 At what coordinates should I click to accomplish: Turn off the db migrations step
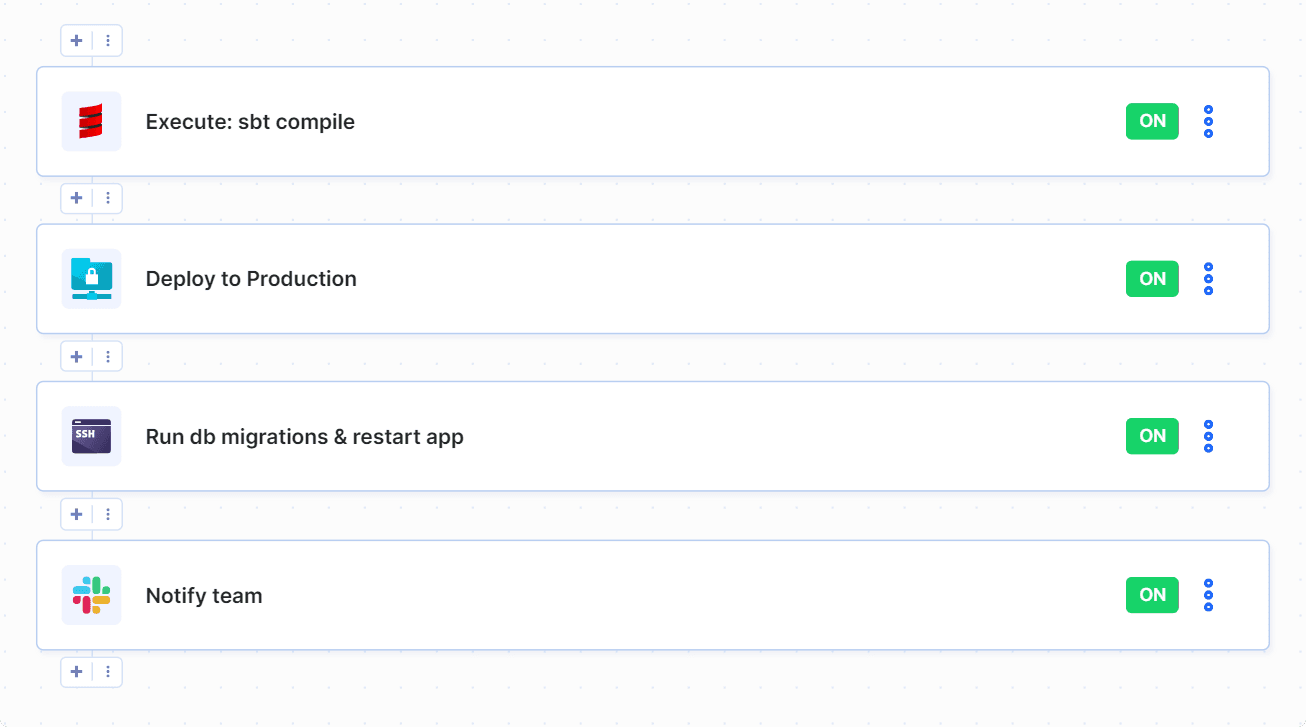1152,436
